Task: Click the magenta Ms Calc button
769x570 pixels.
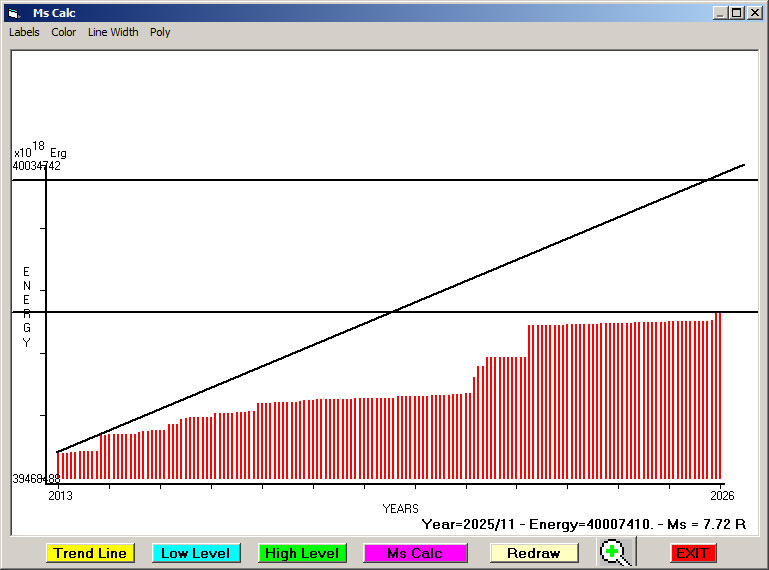Action: click(415, 553)
